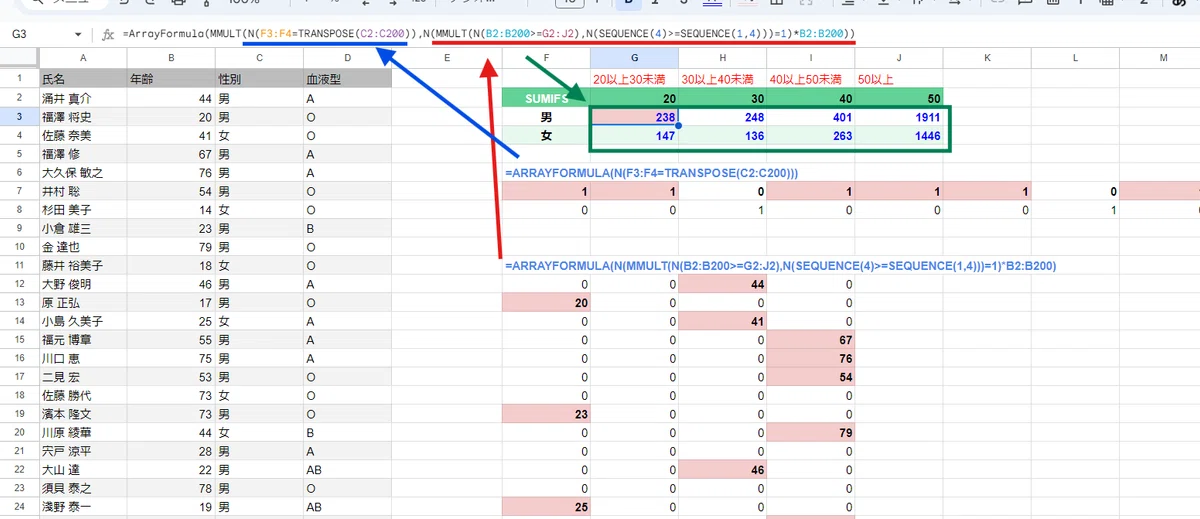Select result cell 147
The image size is (1200, 519).
pos(634,135)
